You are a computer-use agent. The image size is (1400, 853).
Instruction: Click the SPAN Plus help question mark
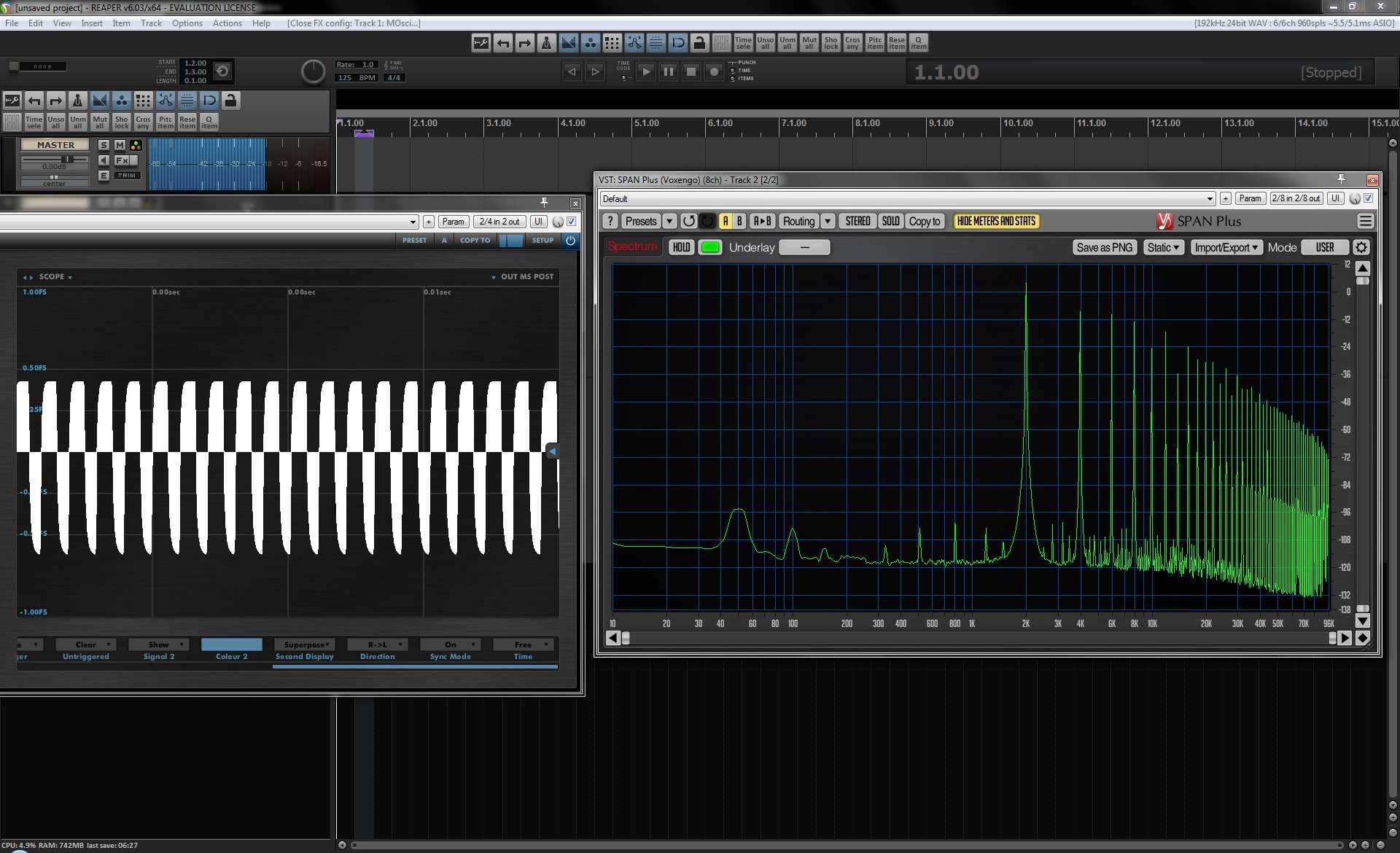click(x=610, y=221)
